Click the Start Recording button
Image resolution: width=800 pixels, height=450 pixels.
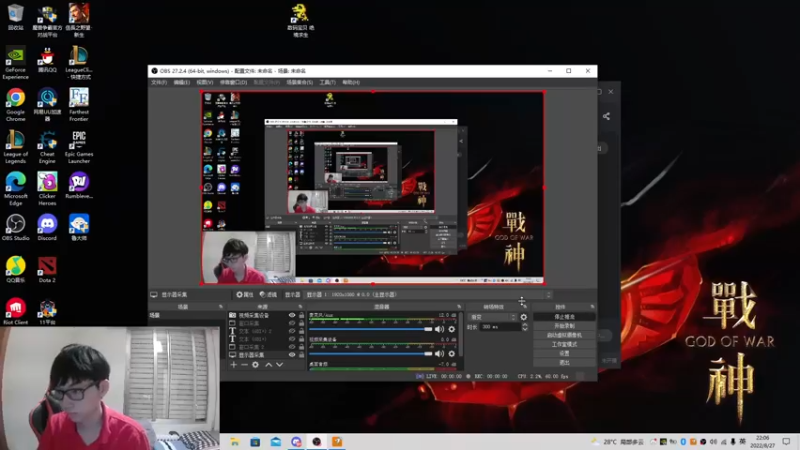(564, 326)
